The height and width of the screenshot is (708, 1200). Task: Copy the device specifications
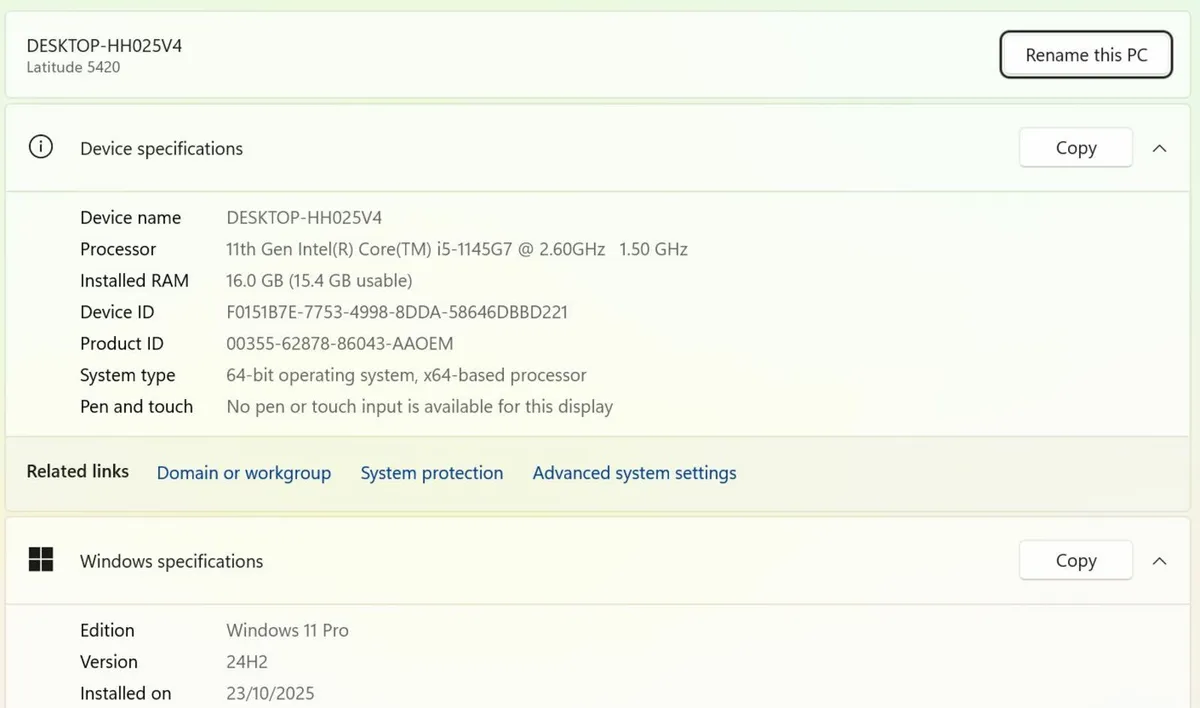click(x=1075, y=148)
